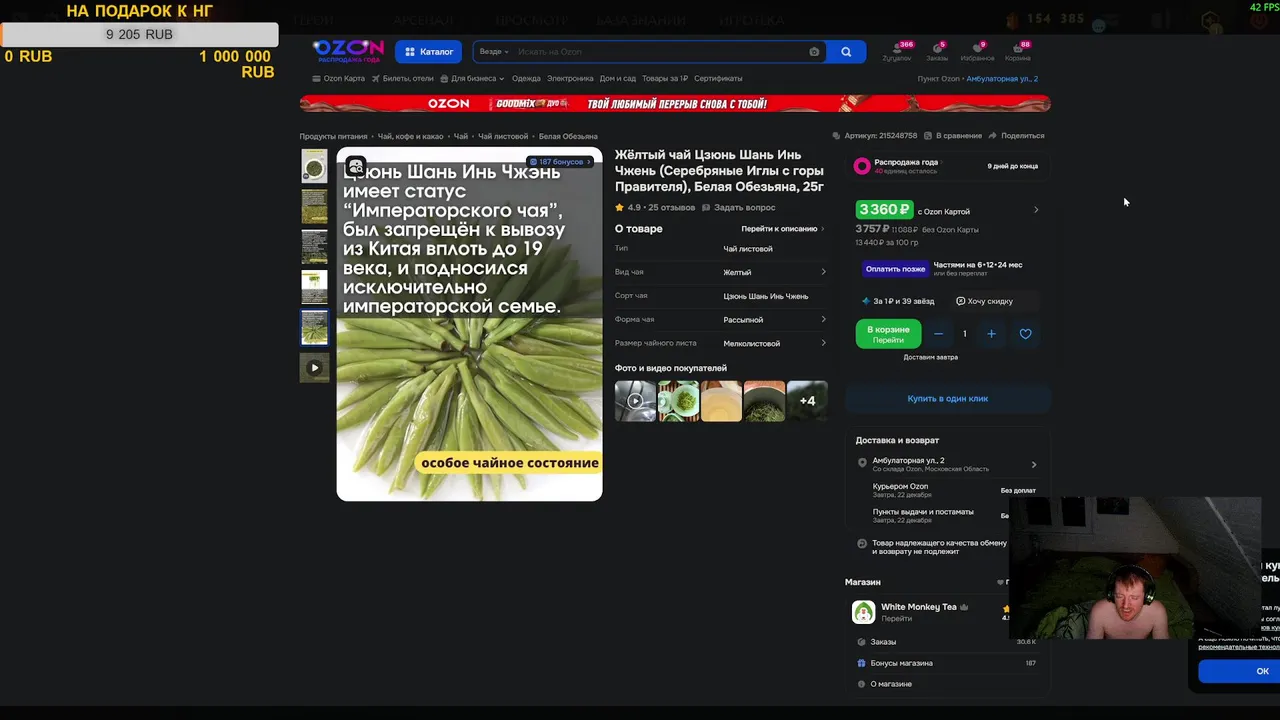
Task: Click the White Monkey Tea store logo
Action: pyautogui.click(x=863, y=612)
